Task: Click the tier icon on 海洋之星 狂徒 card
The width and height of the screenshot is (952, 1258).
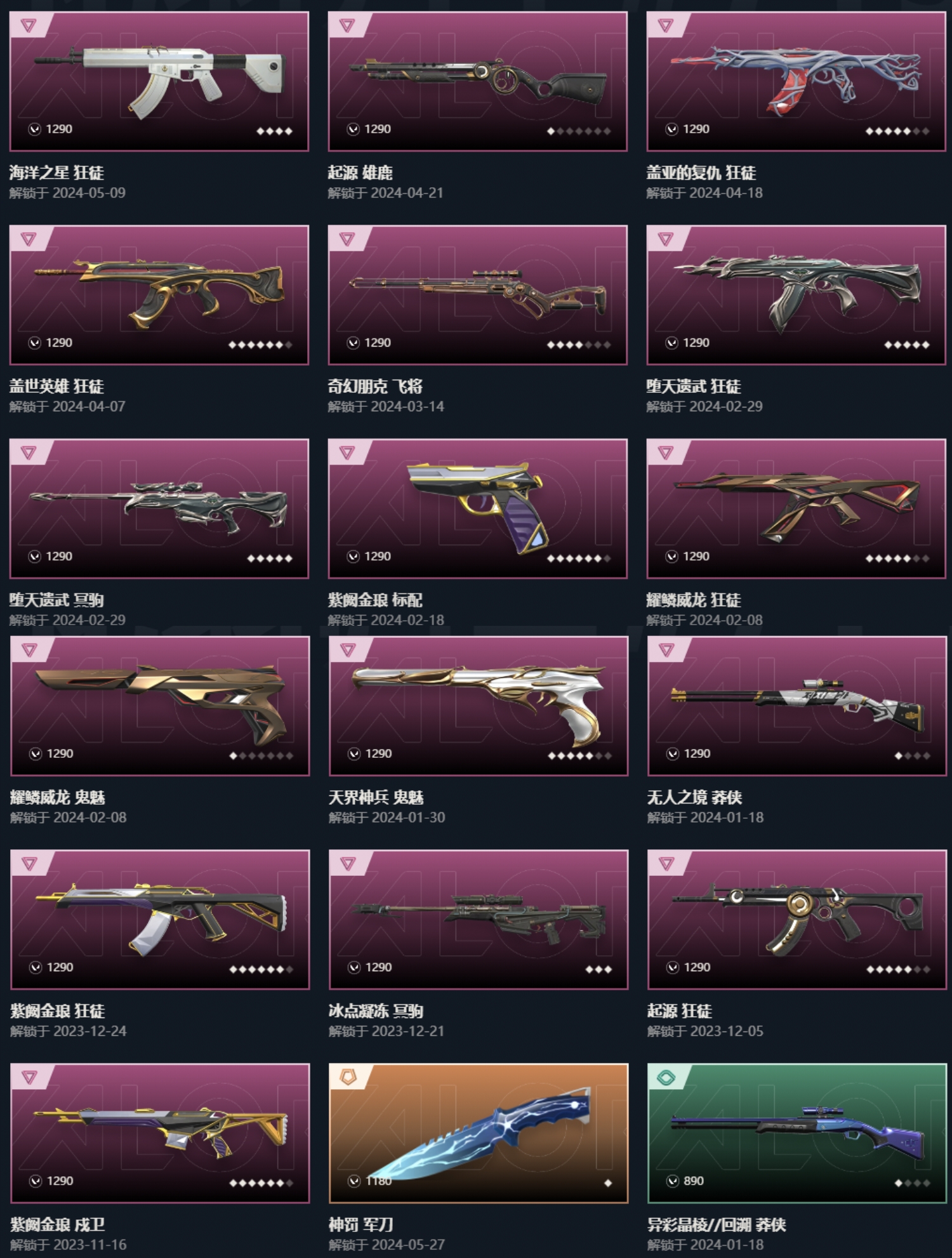Action: tap(29, 25)
